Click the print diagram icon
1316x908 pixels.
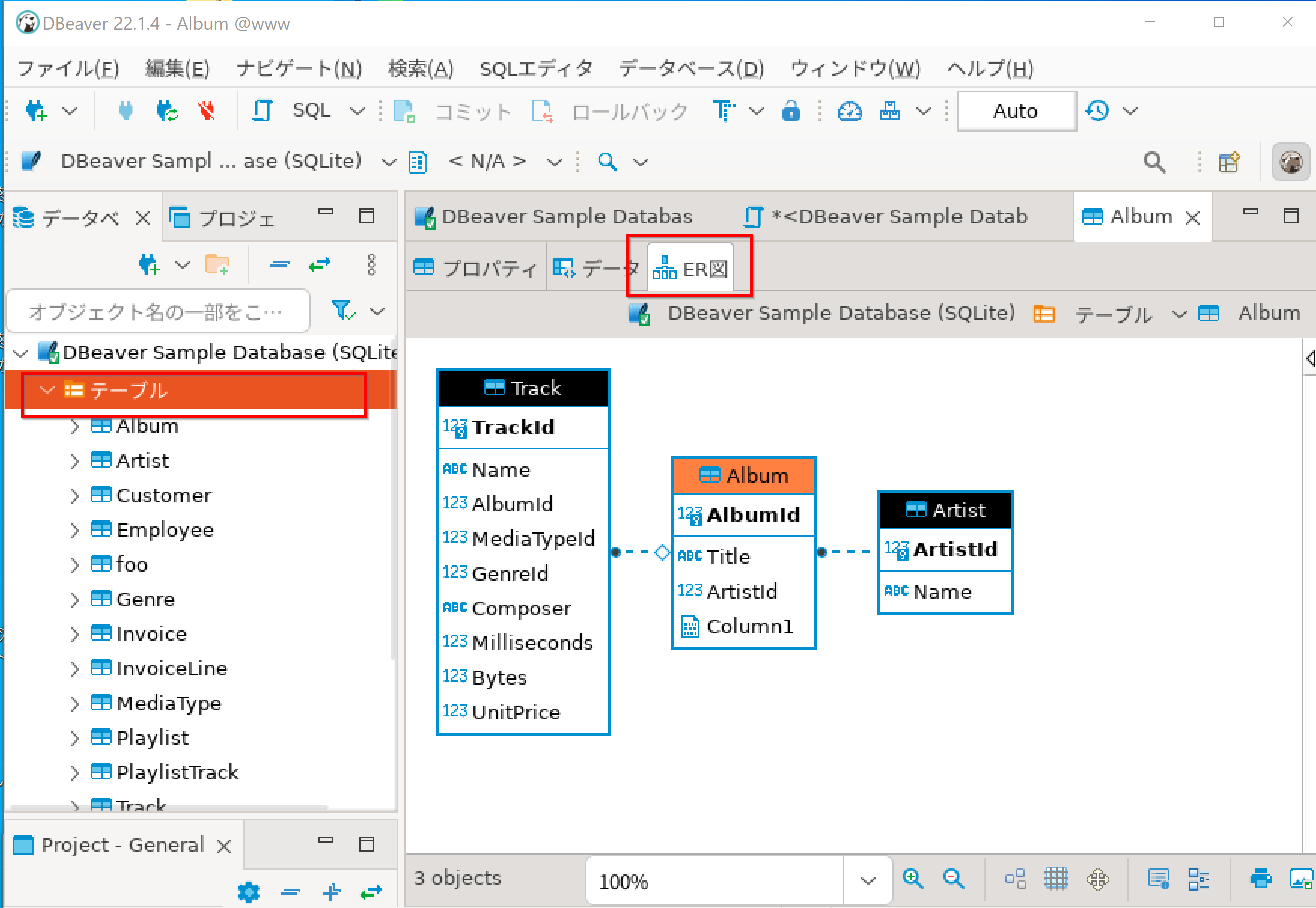pos(1260,879)
